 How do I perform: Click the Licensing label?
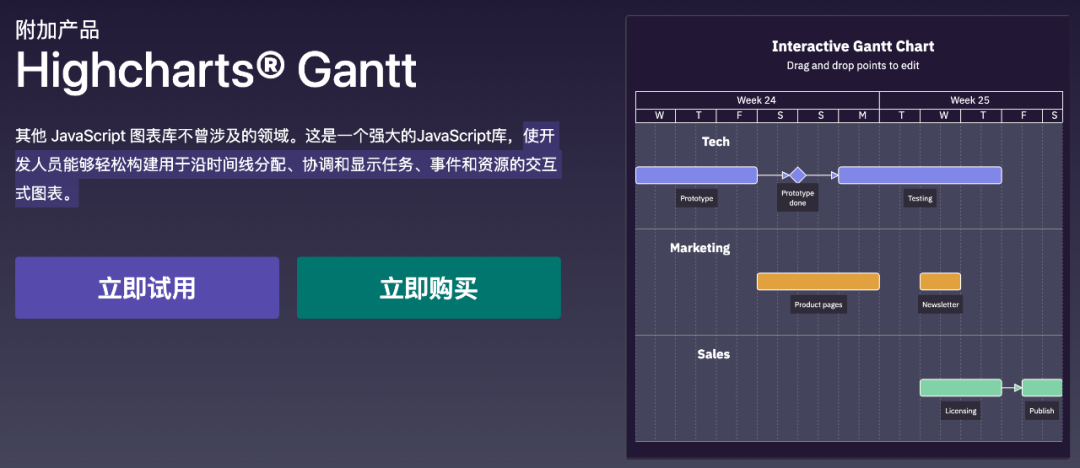[x=961, y=411]
